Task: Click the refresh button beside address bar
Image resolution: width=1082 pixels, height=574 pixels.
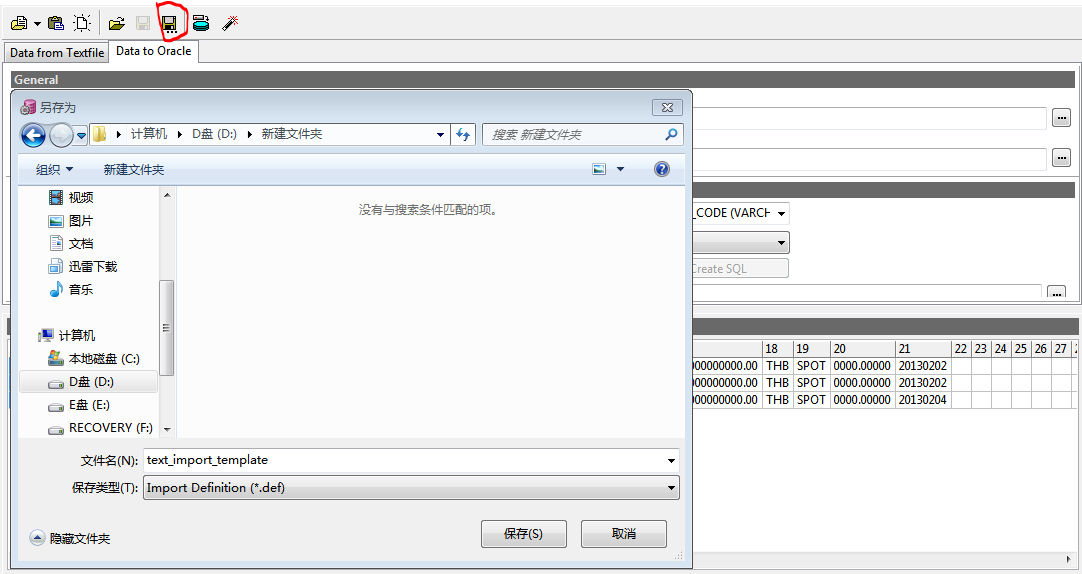Action: pos(463,135)
